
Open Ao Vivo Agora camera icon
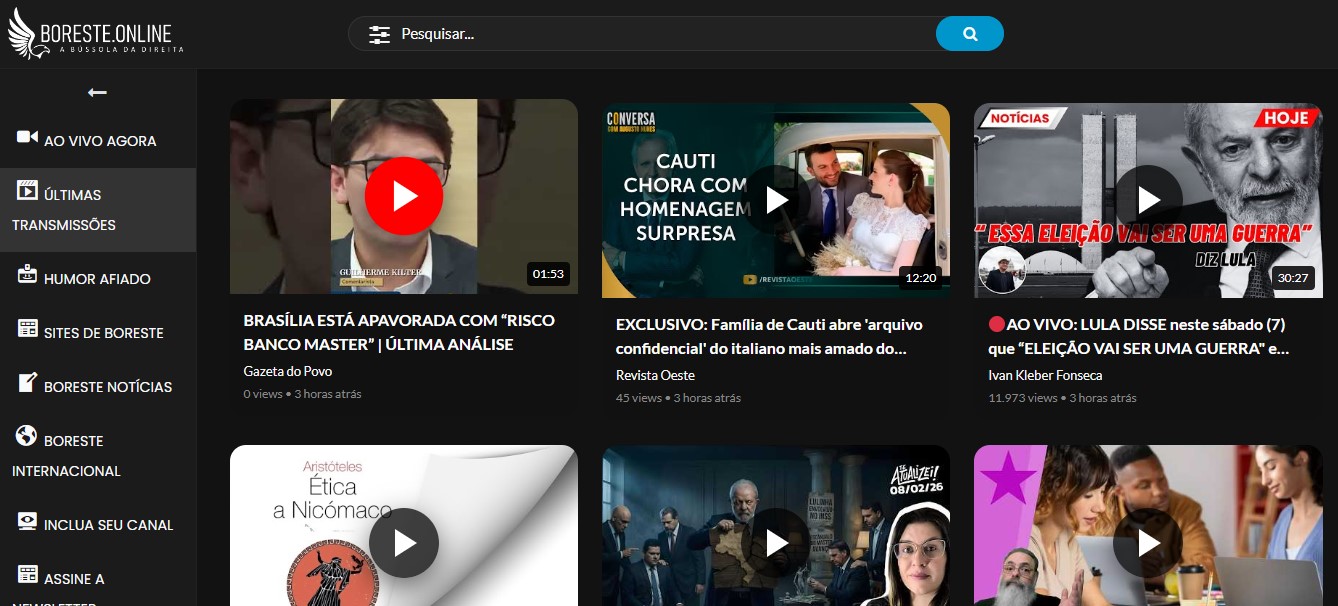pos(27,138)
